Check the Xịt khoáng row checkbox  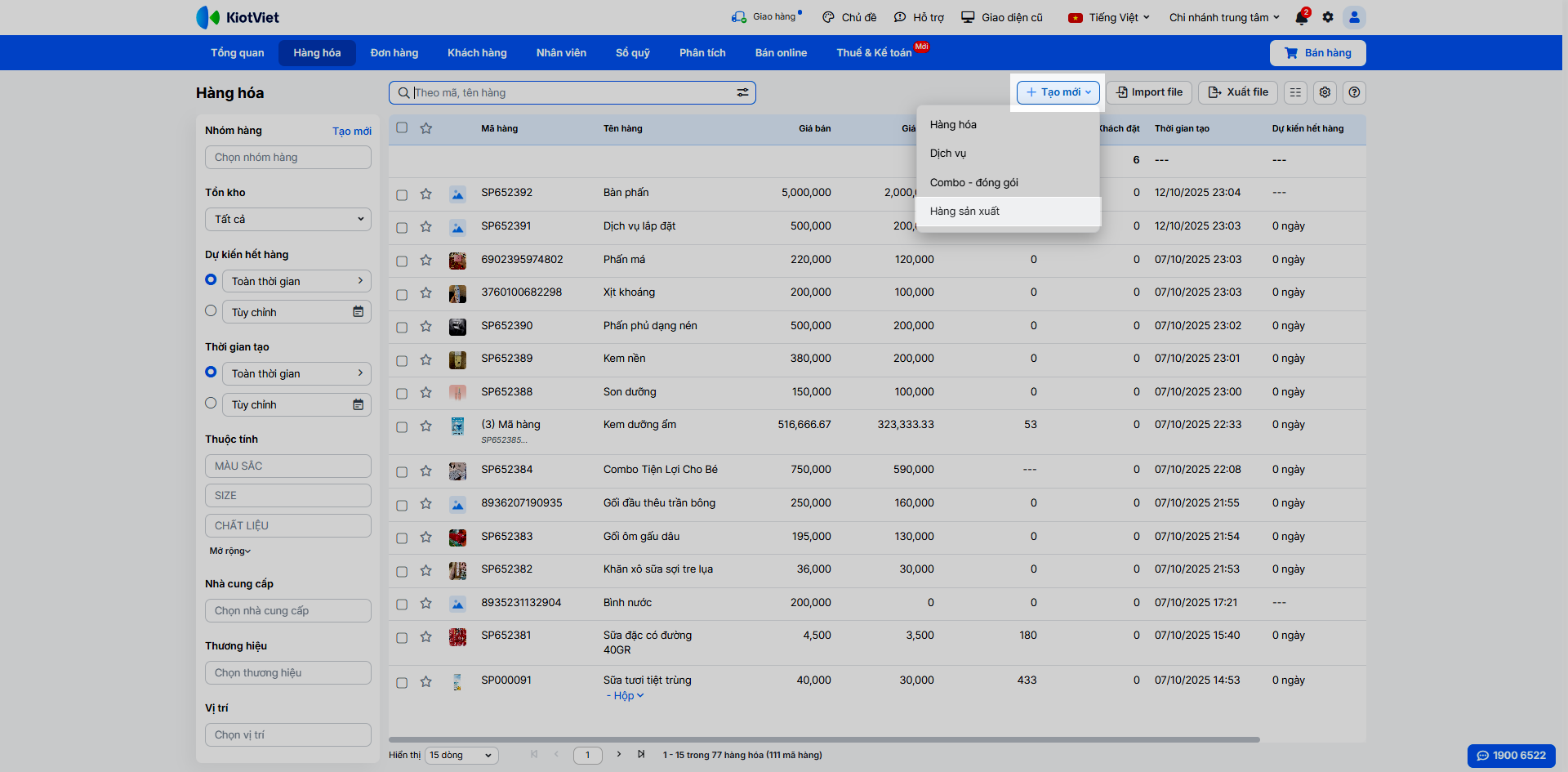coord(402,293)
